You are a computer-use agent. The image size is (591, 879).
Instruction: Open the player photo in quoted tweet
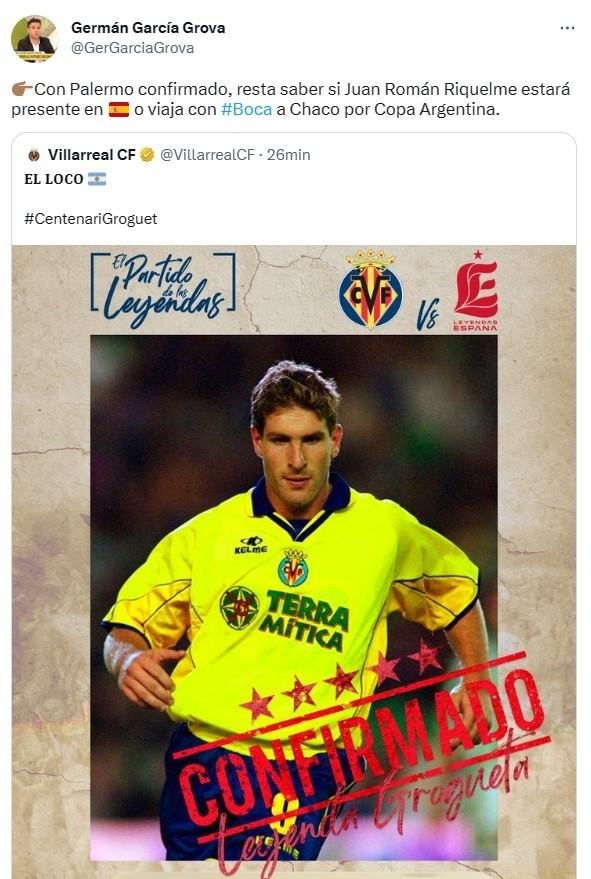tap(294, 598)
